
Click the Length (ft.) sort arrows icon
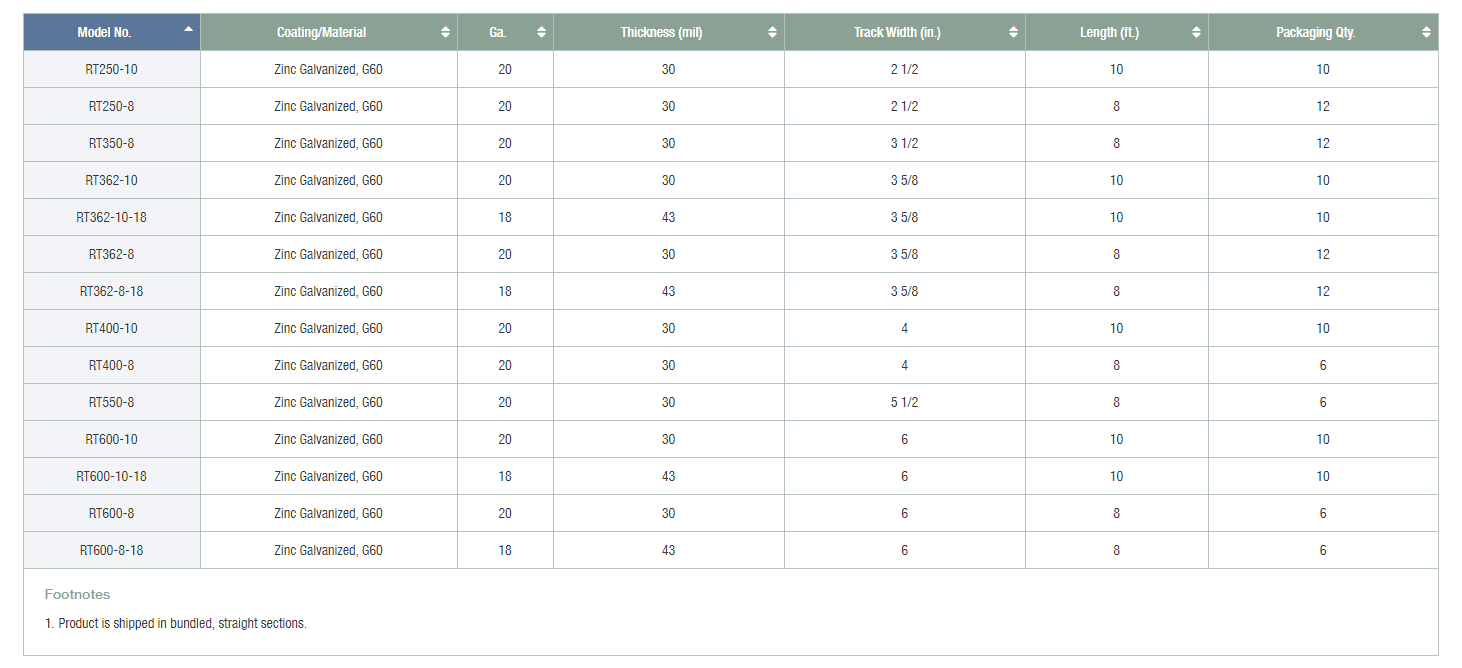click(x=1196, y=32)
